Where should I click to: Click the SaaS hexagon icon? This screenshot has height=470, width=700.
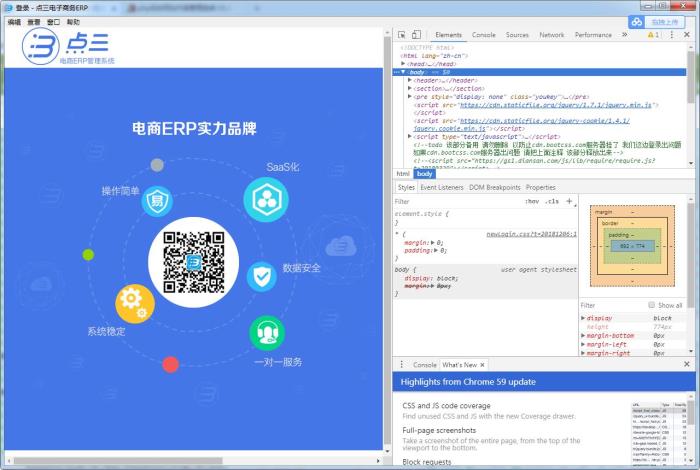[266, 200]
